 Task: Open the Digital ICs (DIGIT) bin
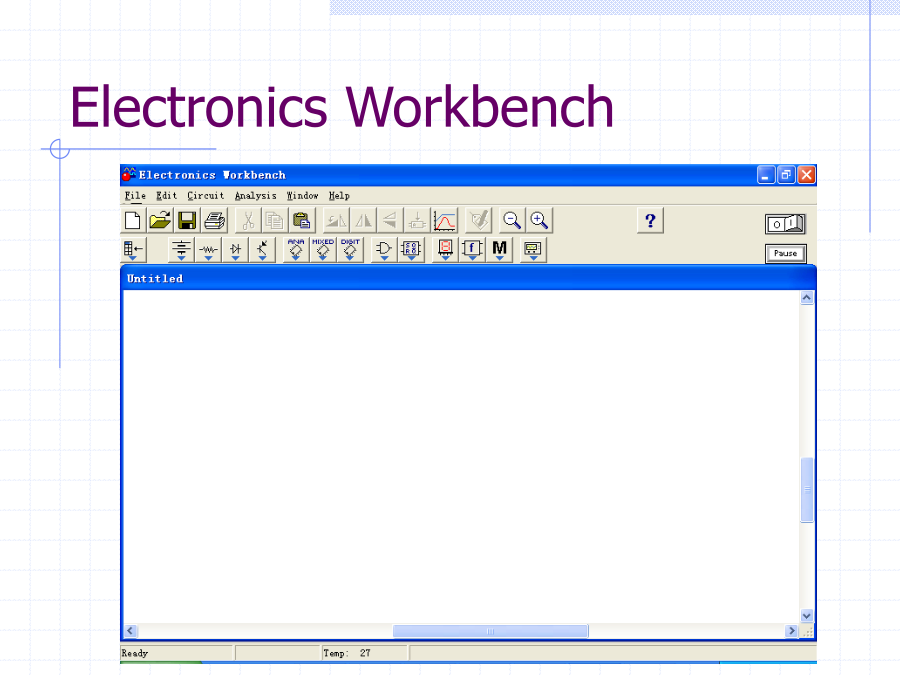point(350,250)
